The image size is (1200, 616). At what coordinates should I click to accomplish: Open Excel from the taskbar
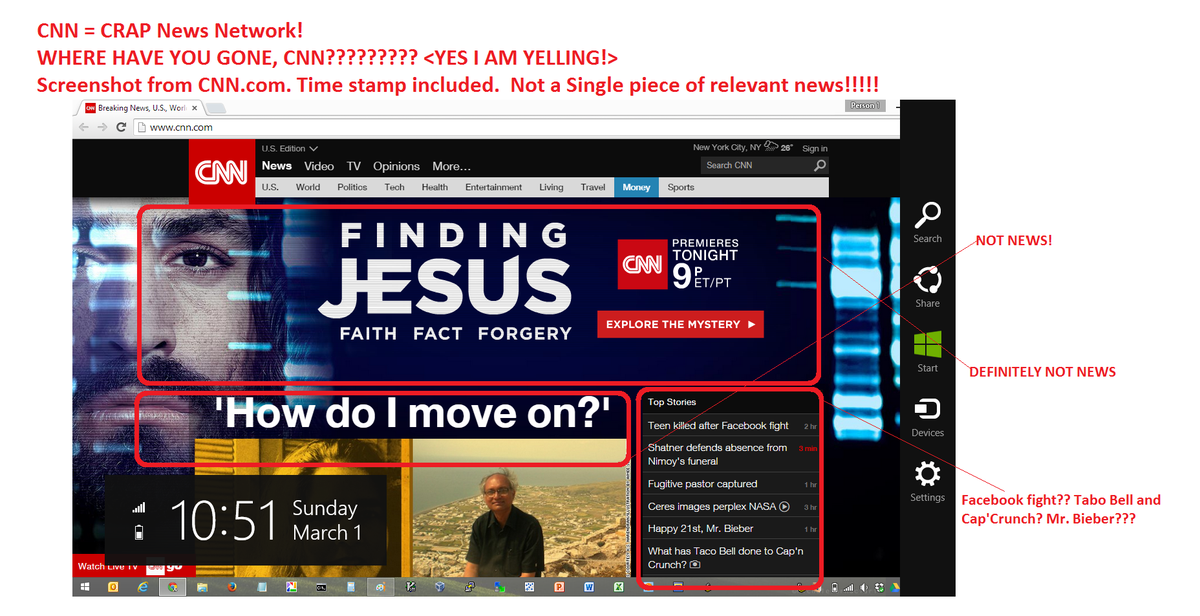click(x=619, y=588)
